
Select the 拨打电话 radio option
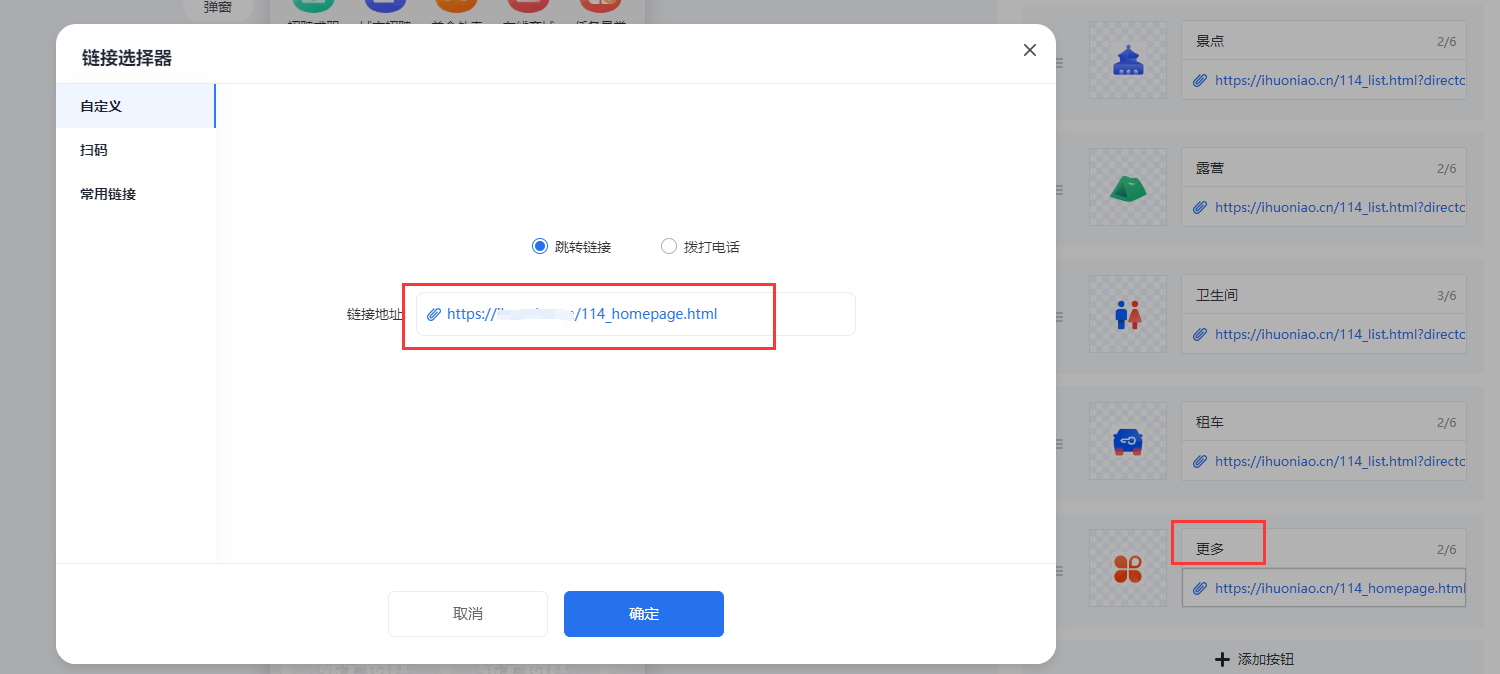coord(669,246)
